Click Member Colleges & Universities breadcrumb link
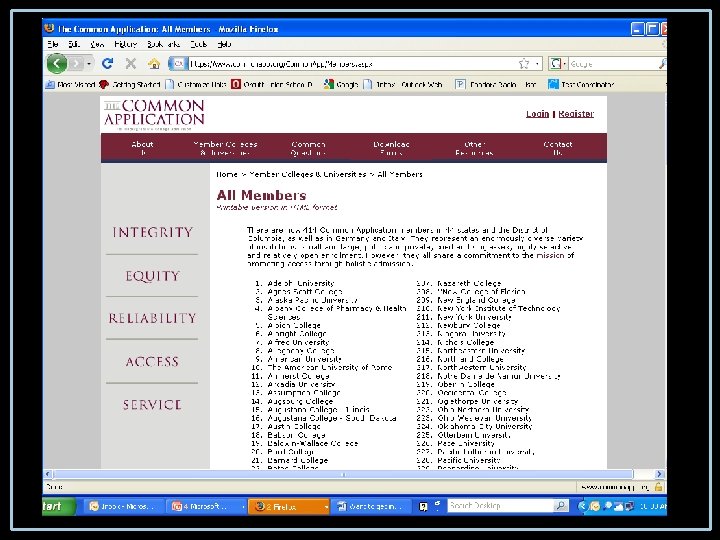Image resolution: width=720 pixels, height=540 pixels. (307, 174)
